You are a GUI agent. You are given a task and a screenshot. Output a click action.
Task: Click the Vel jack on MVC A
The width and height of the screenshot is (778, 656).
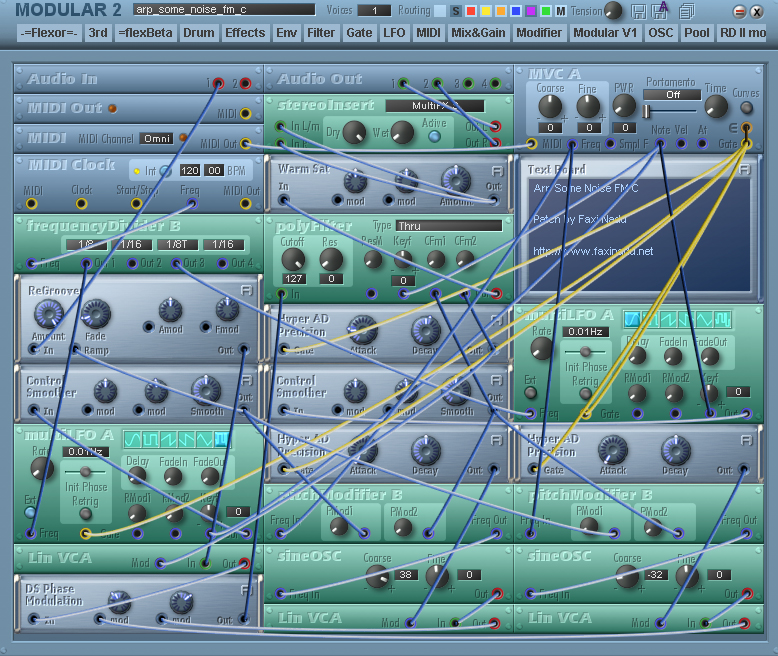point(681,144)
